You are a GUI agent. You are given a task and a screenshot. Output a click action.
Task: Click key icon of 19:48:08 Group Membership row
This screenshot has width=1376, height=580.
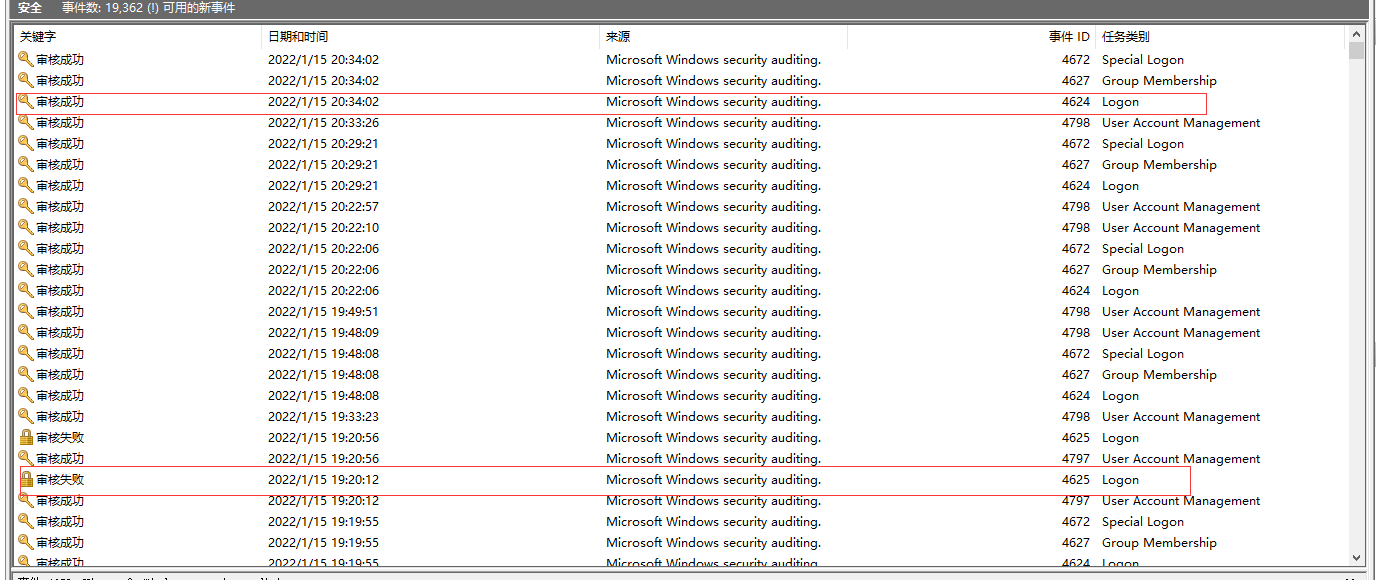26,374
